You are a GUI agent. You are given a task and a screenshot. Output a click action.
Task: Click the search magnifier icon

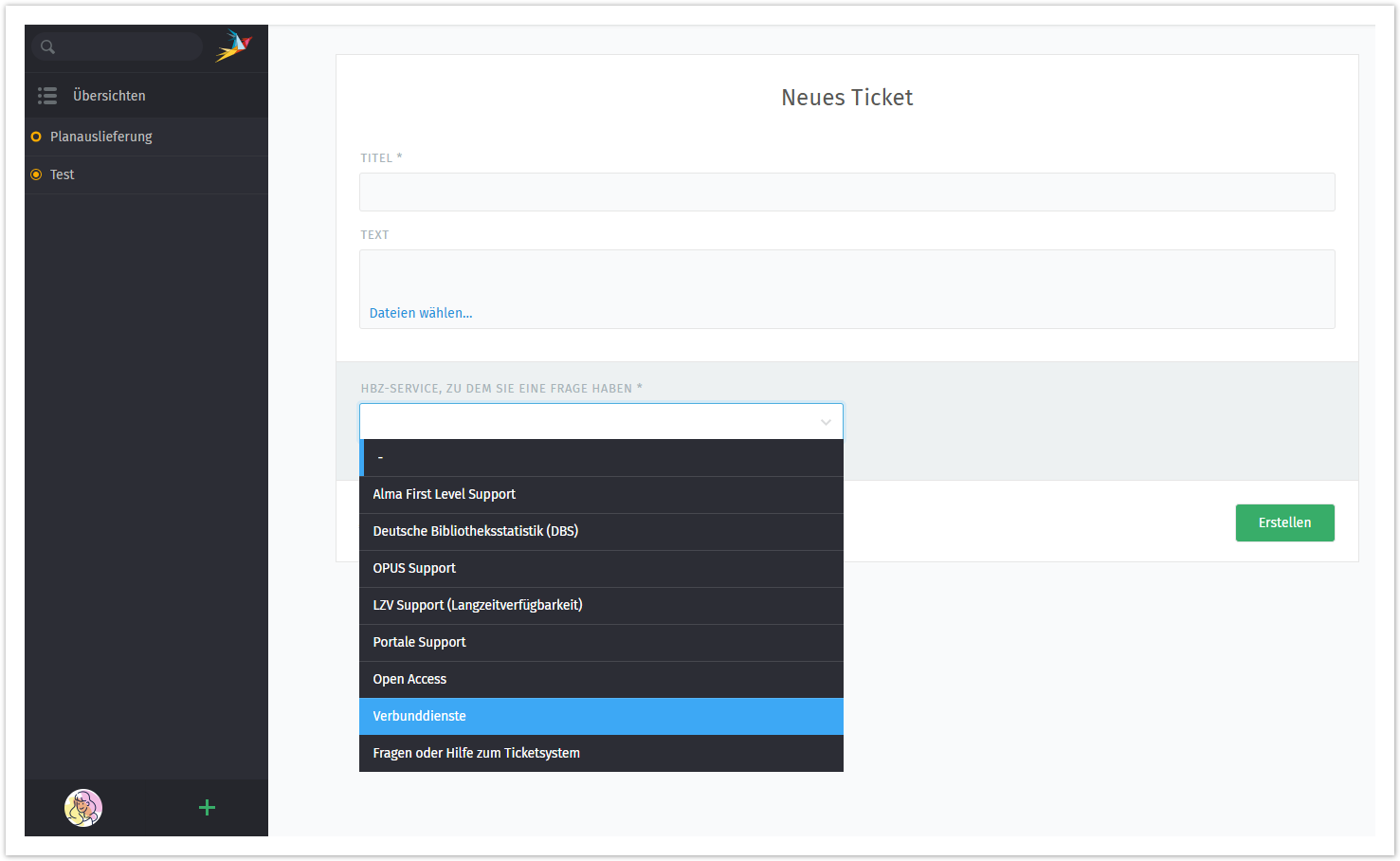pos(47,46)
